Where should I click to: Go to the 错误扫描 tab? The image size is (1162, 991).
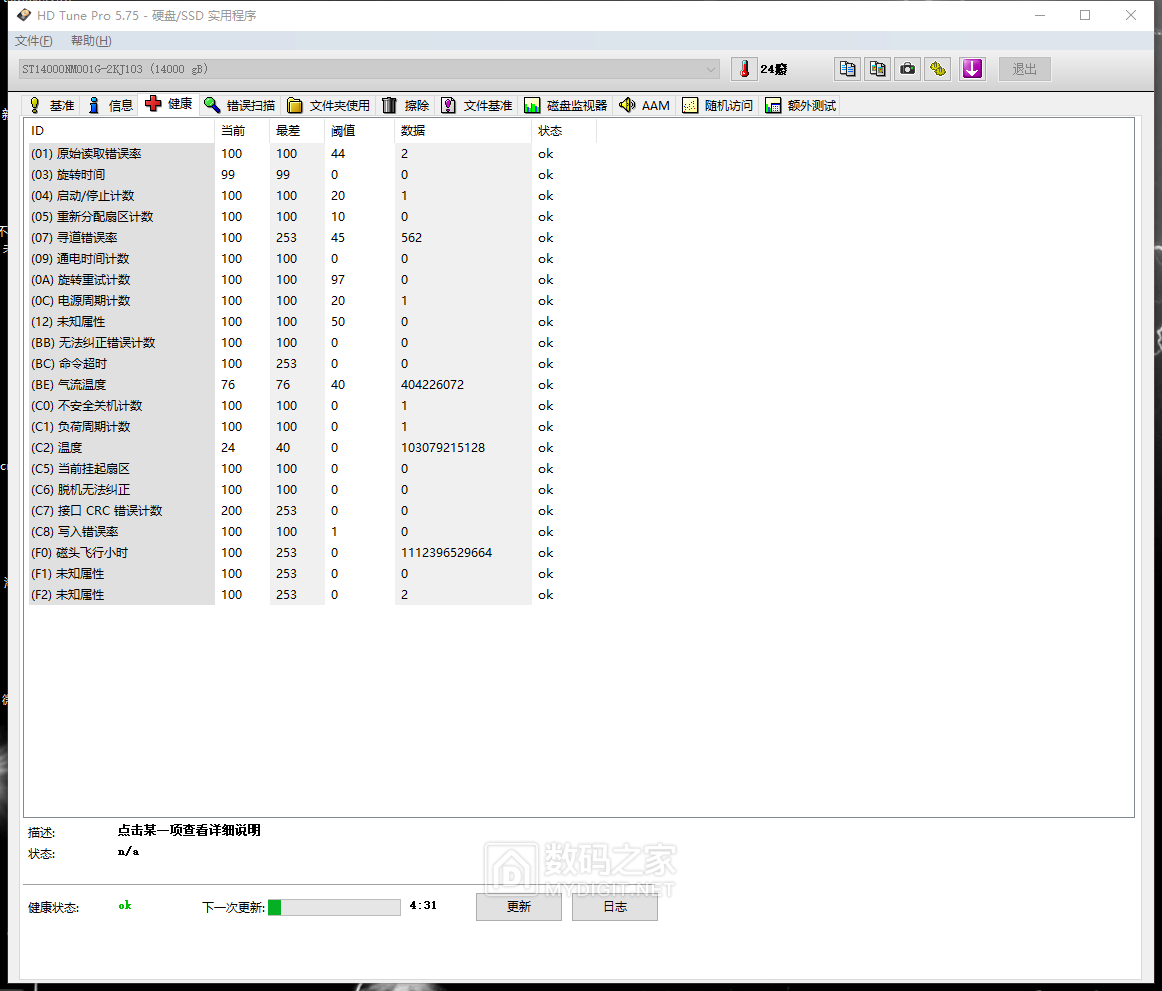pyautogui.click(x=240, y=105)
